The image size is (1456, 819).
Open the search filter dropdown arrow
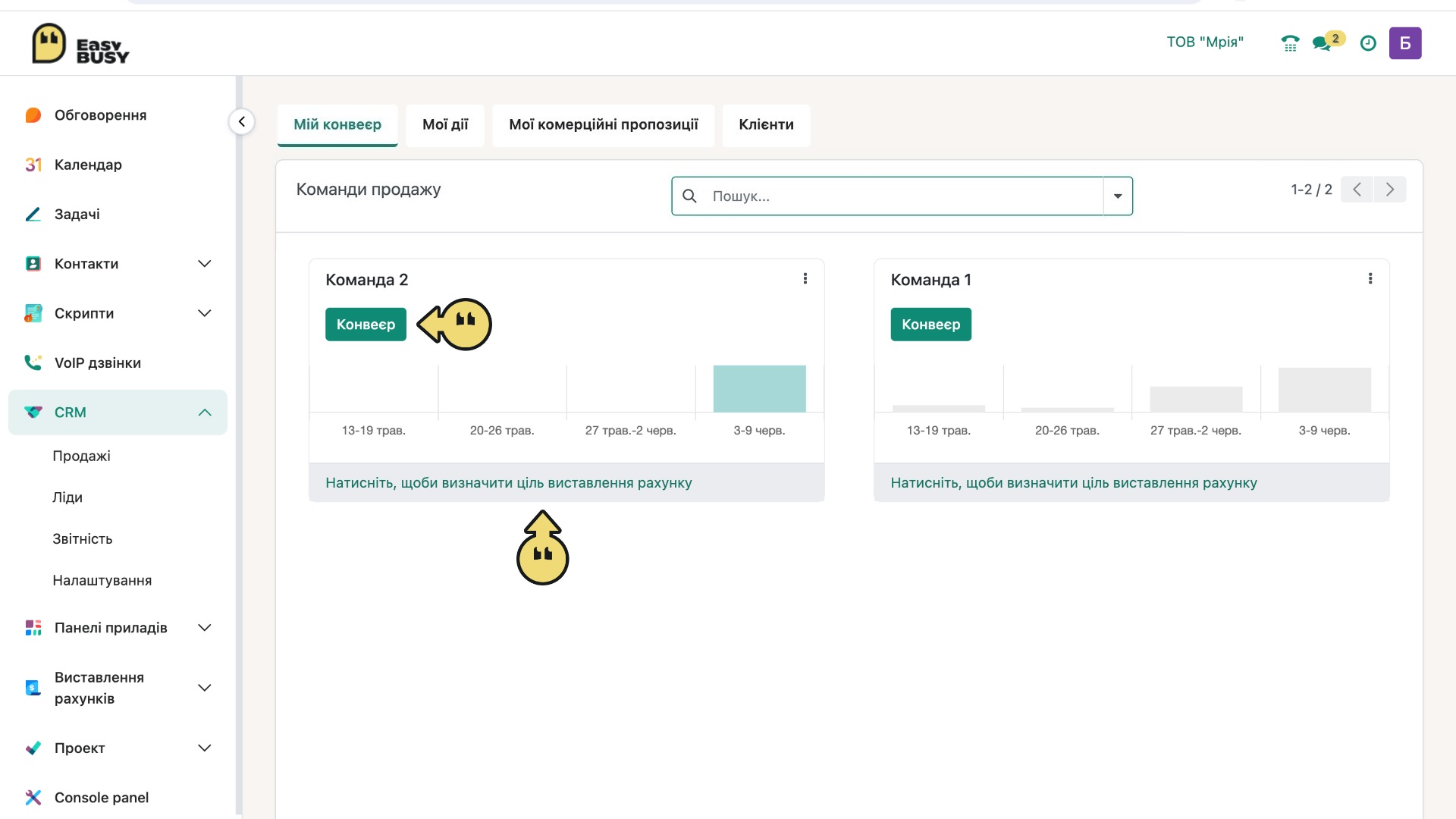(x=1118, y=196)
